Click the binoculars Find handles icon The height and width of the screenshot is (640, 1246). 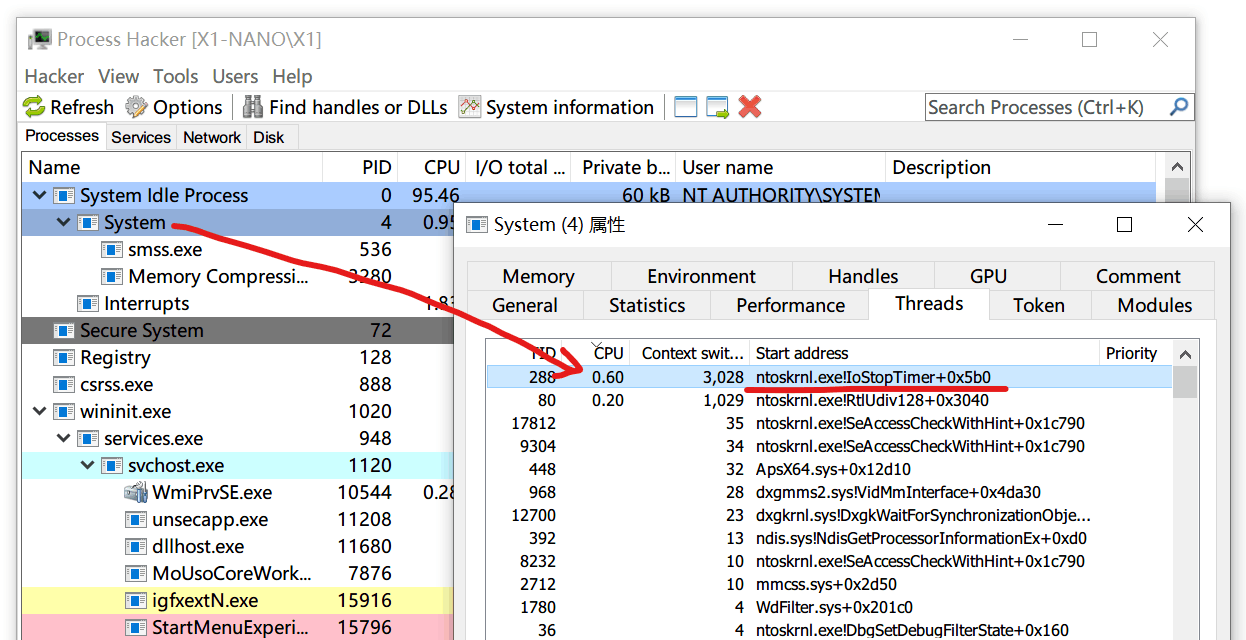(x=253, y=107)
